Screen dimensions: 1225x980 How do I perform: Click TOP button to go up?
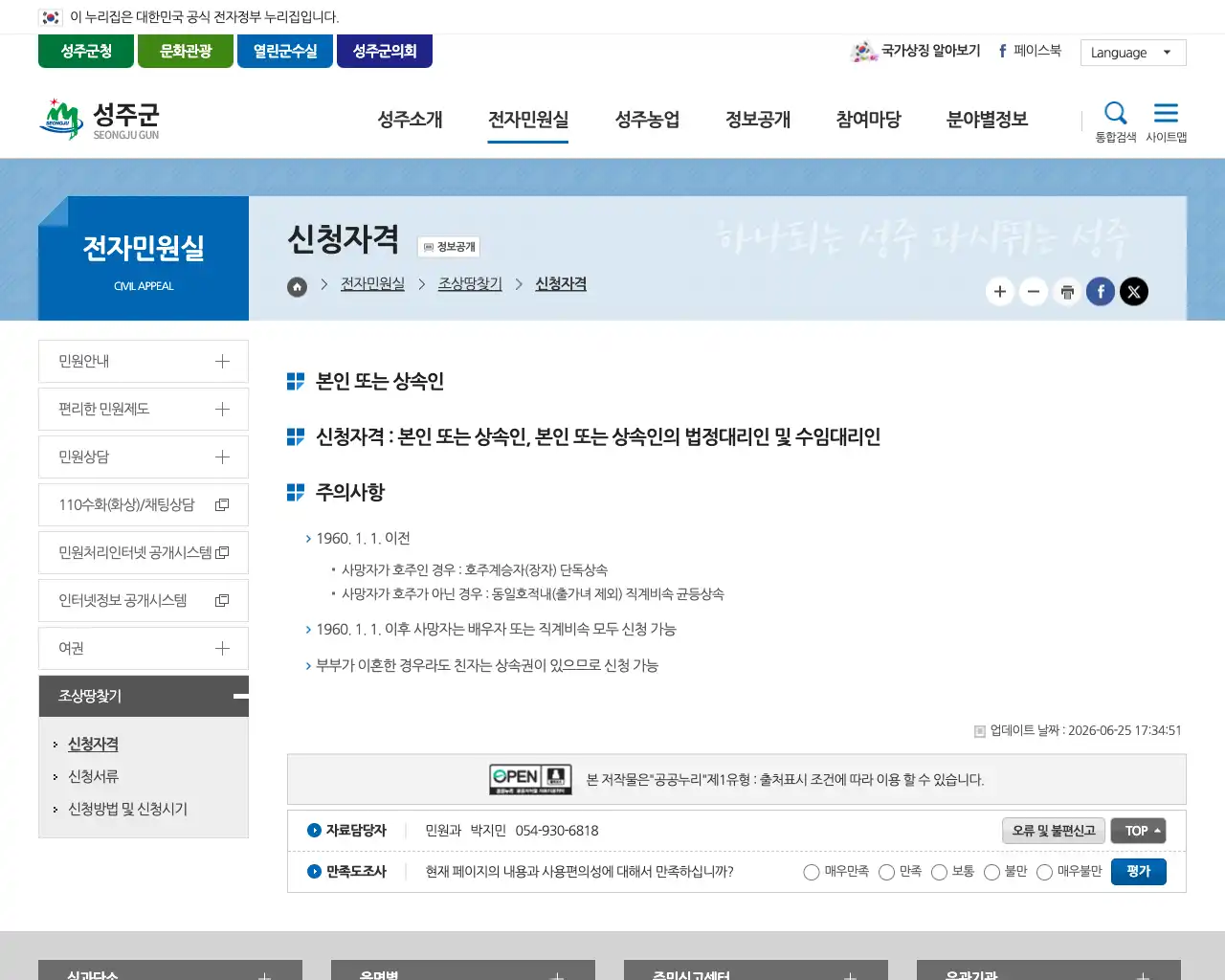pos(1139,831)
